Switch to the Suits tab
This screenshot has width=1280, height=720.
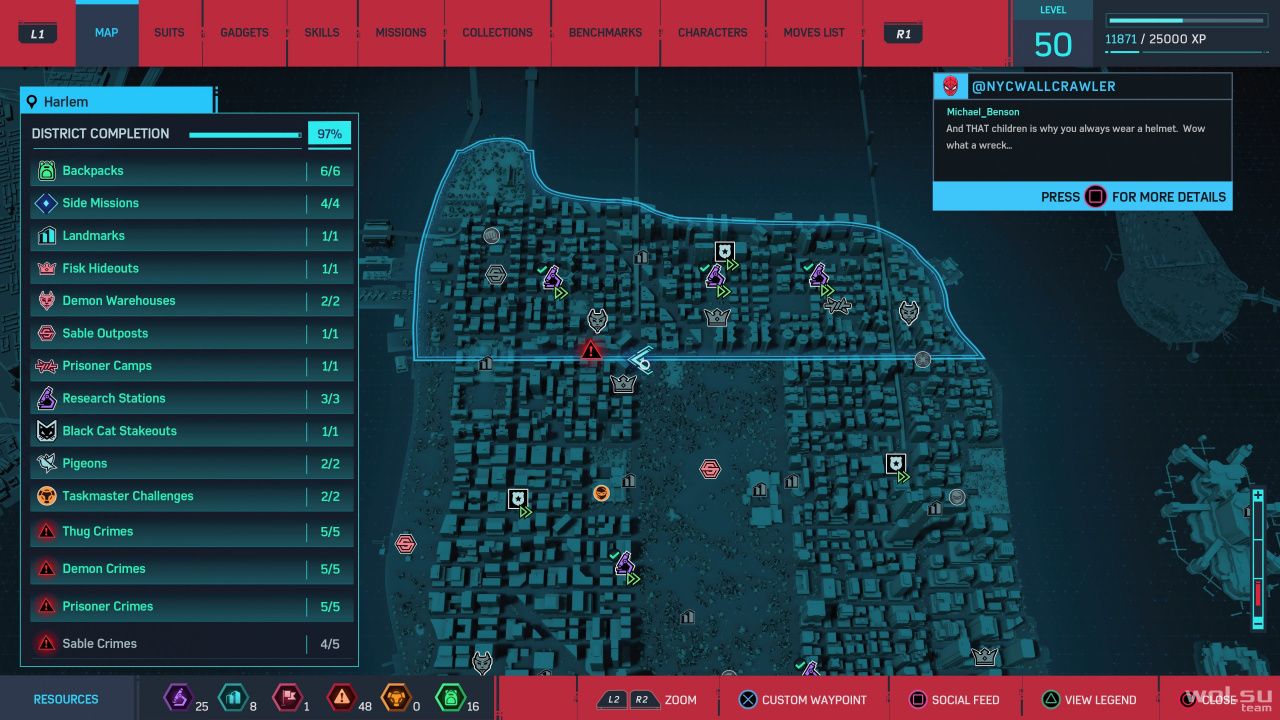169,33
